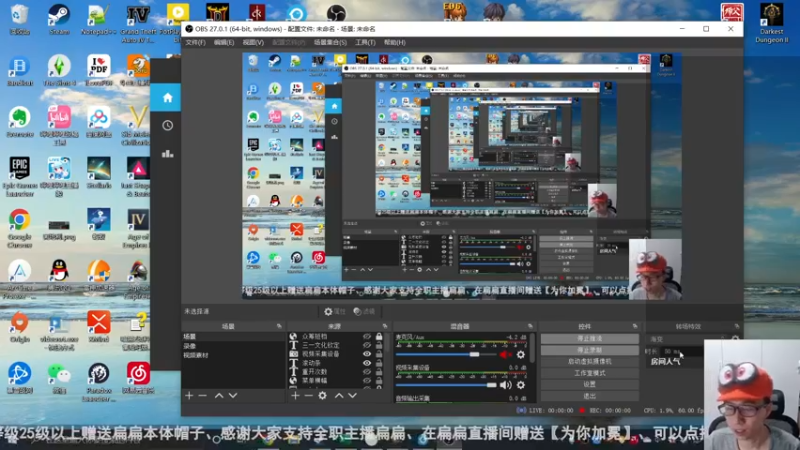Click the 停止推流 button
This screenshot has height=450, width=800.
tap(589, 339)
